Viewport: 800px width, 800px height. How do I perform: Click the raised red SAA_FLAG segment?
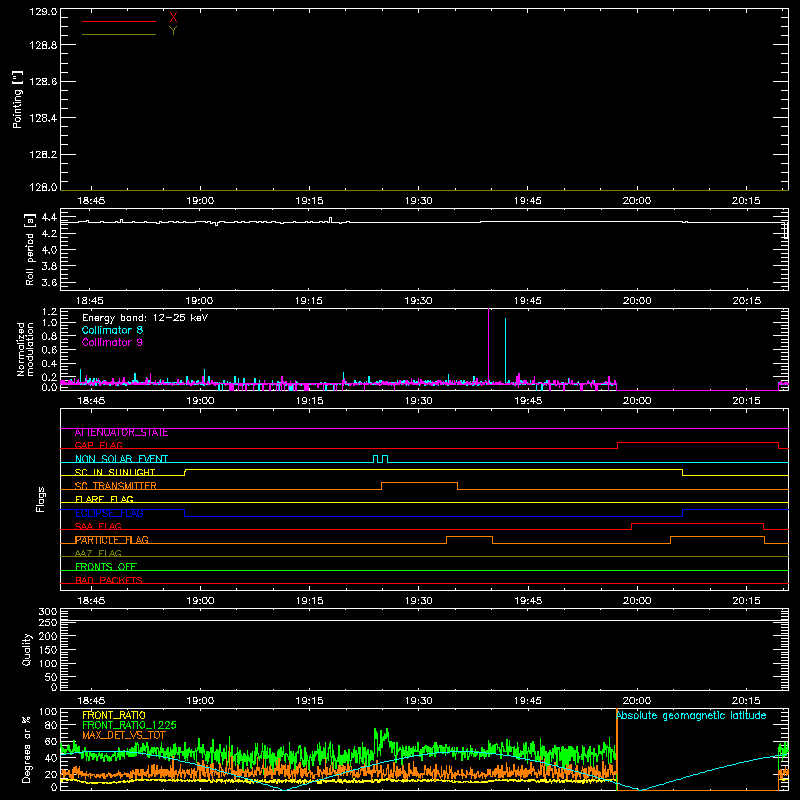tap(697, 523)
